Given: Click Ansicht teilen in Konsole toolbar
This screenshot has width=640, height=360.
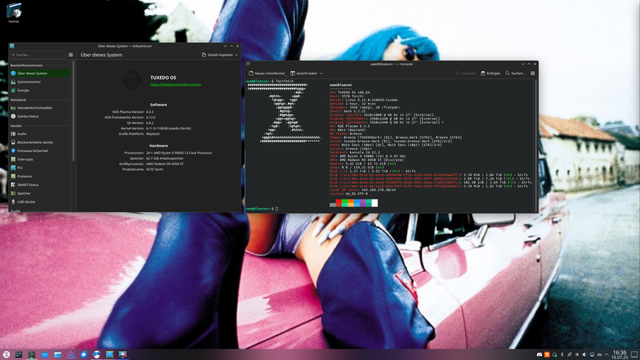Looking at the screenshot, I should click(x=304, y=73).
